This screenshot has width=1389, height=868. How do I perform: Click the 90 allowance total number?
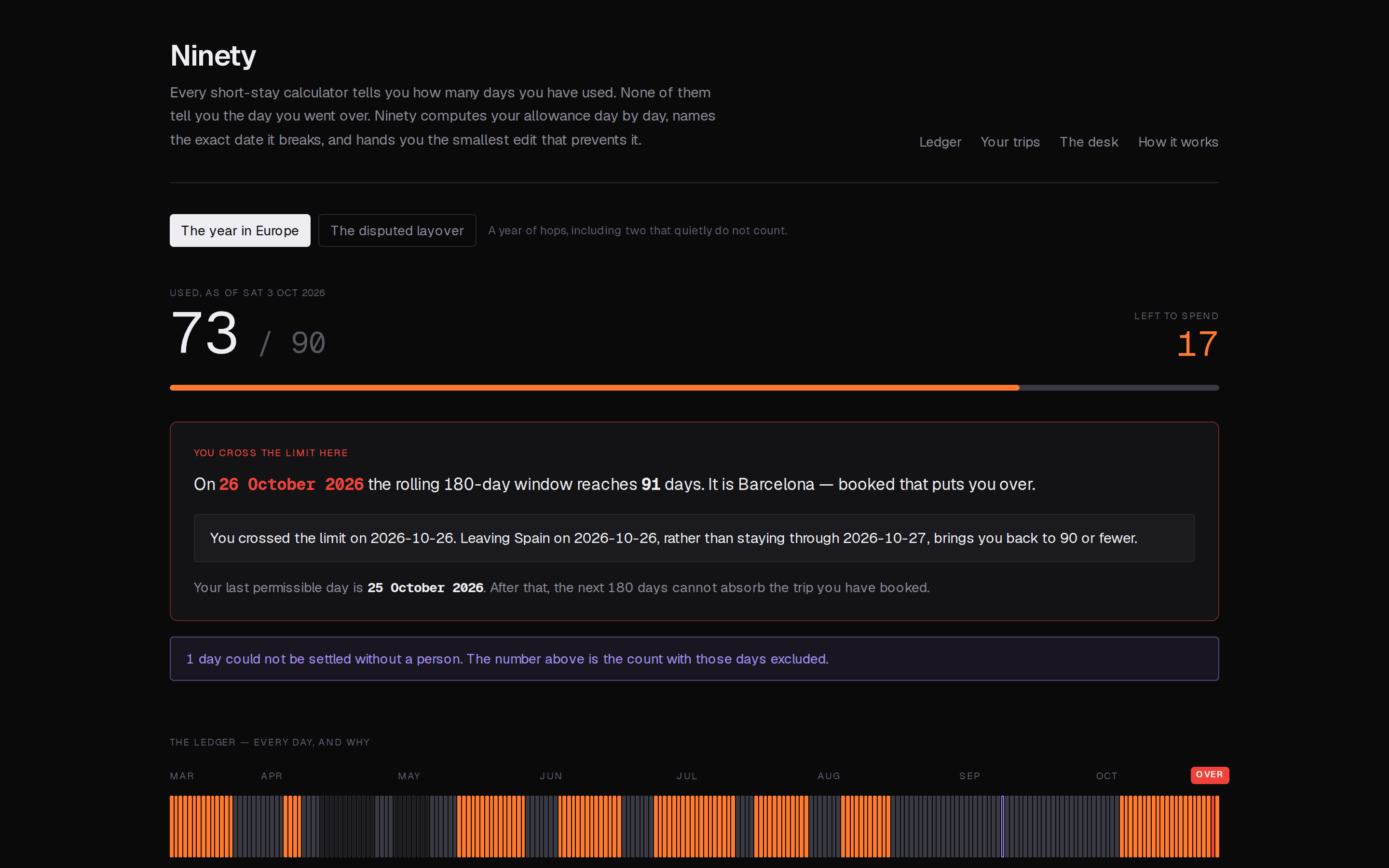click(308, 343)
